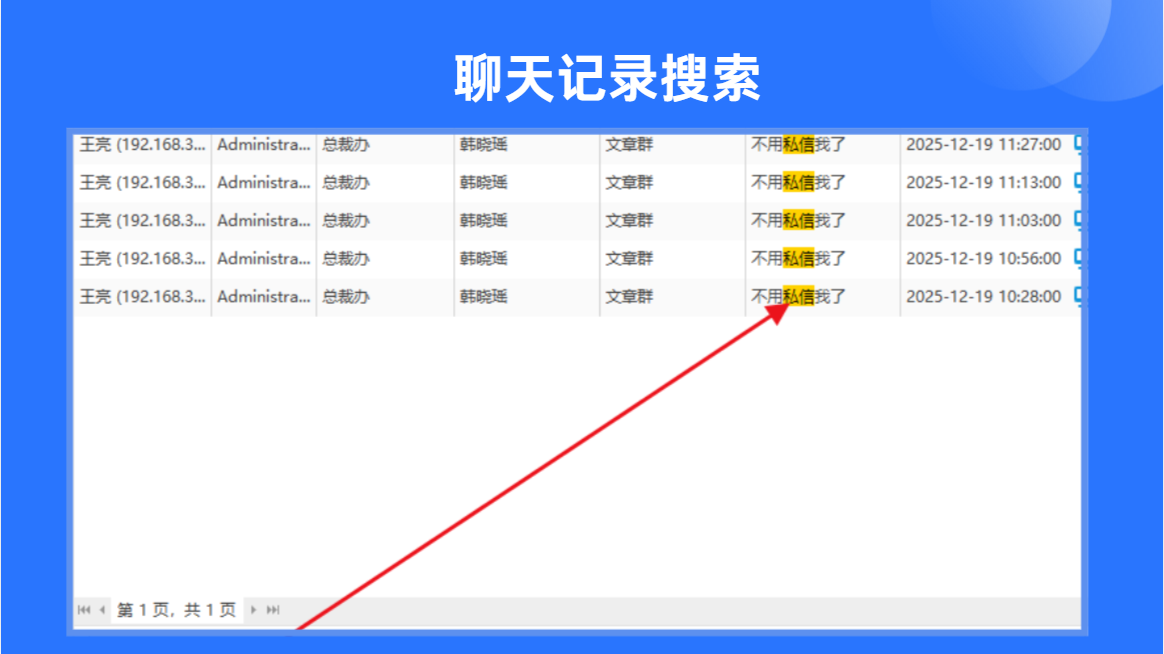Go to previous page of results
Image resolution: width=1164 pixels, height=654 pixels.
102,610
